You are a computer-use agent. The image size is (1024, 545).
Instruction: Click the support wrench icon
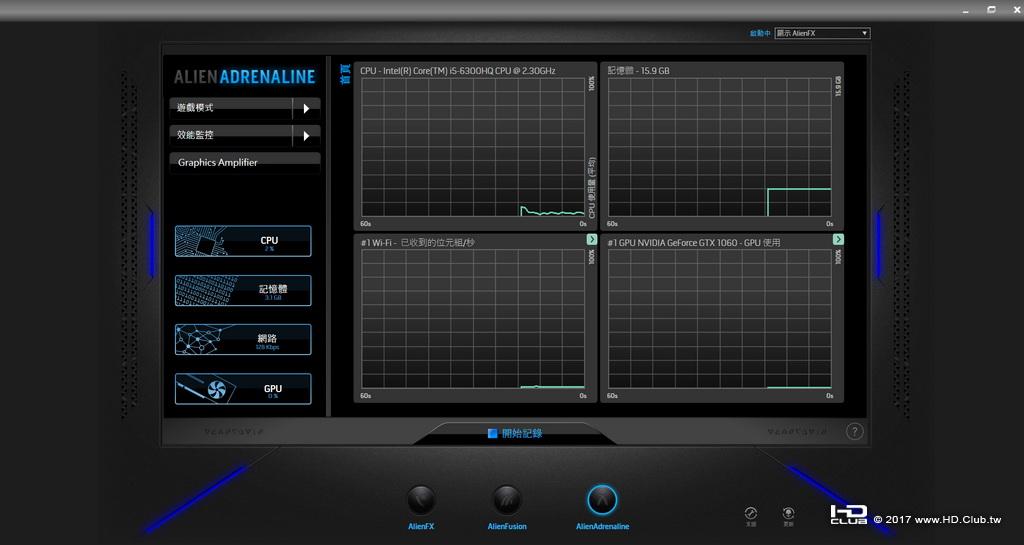pyautogui.click(x=751, y=513)
